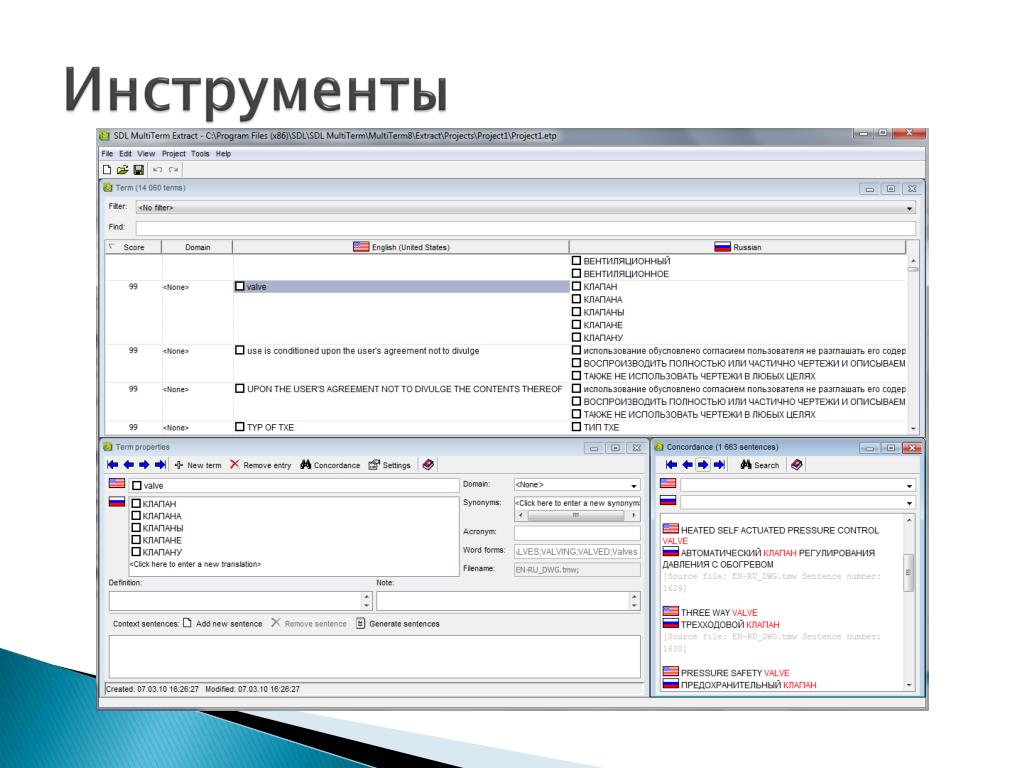This screenshot has width=1024, height=768.
Task: Go to last entry in Term properties
Action: point(160,465)
